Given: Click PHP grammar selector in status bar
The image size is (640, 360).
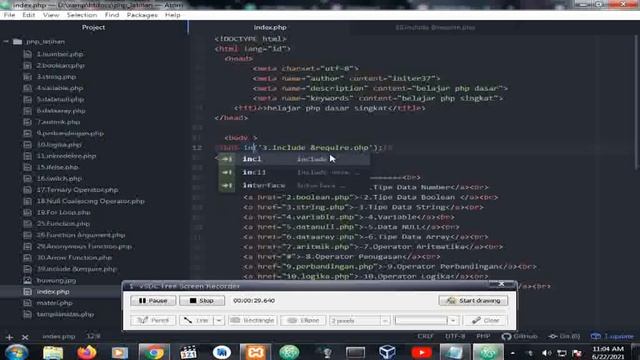Looking at the screenshot, I should (483, 336).
